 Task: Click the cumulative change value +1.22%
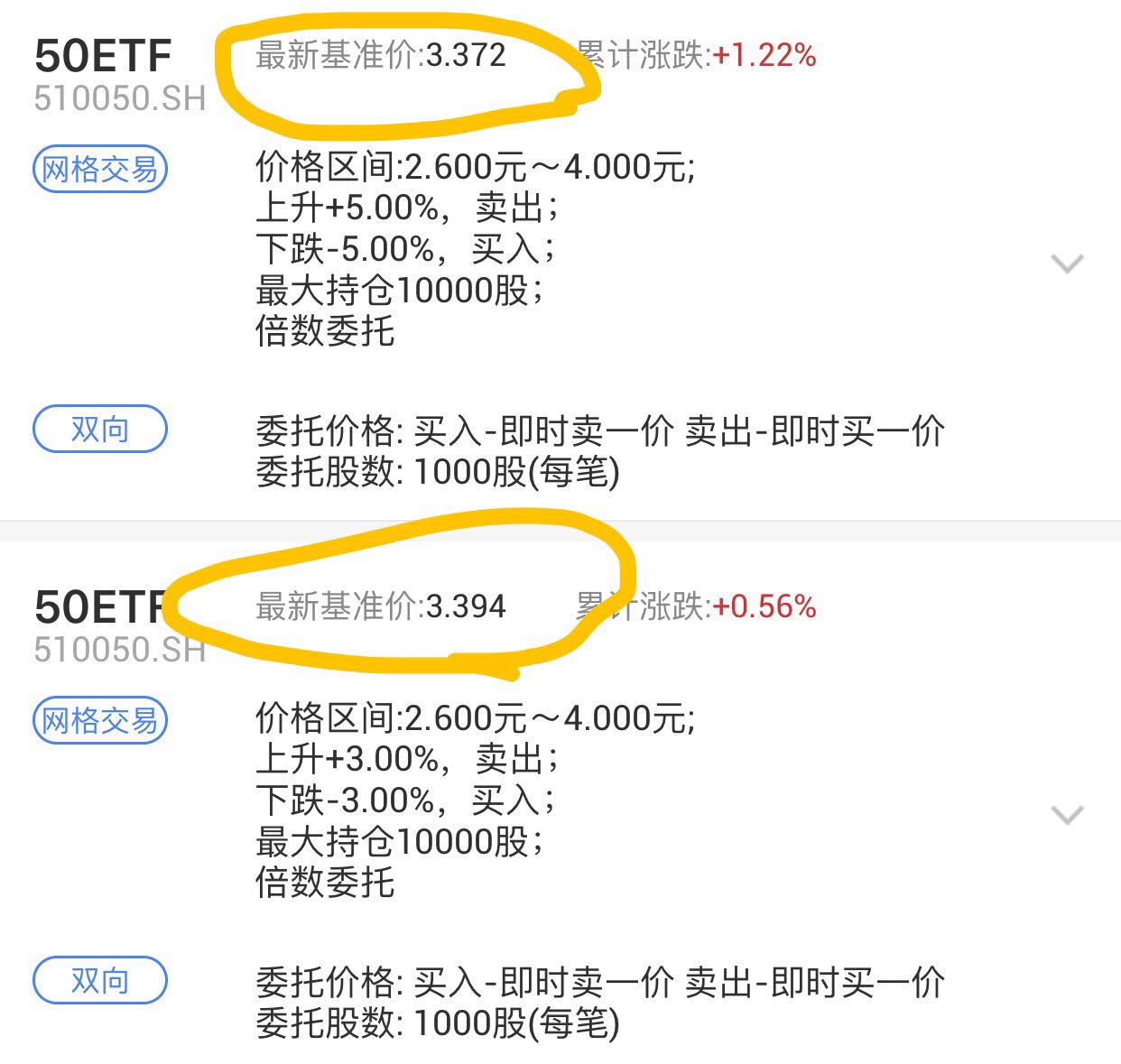tap(764, 55)
